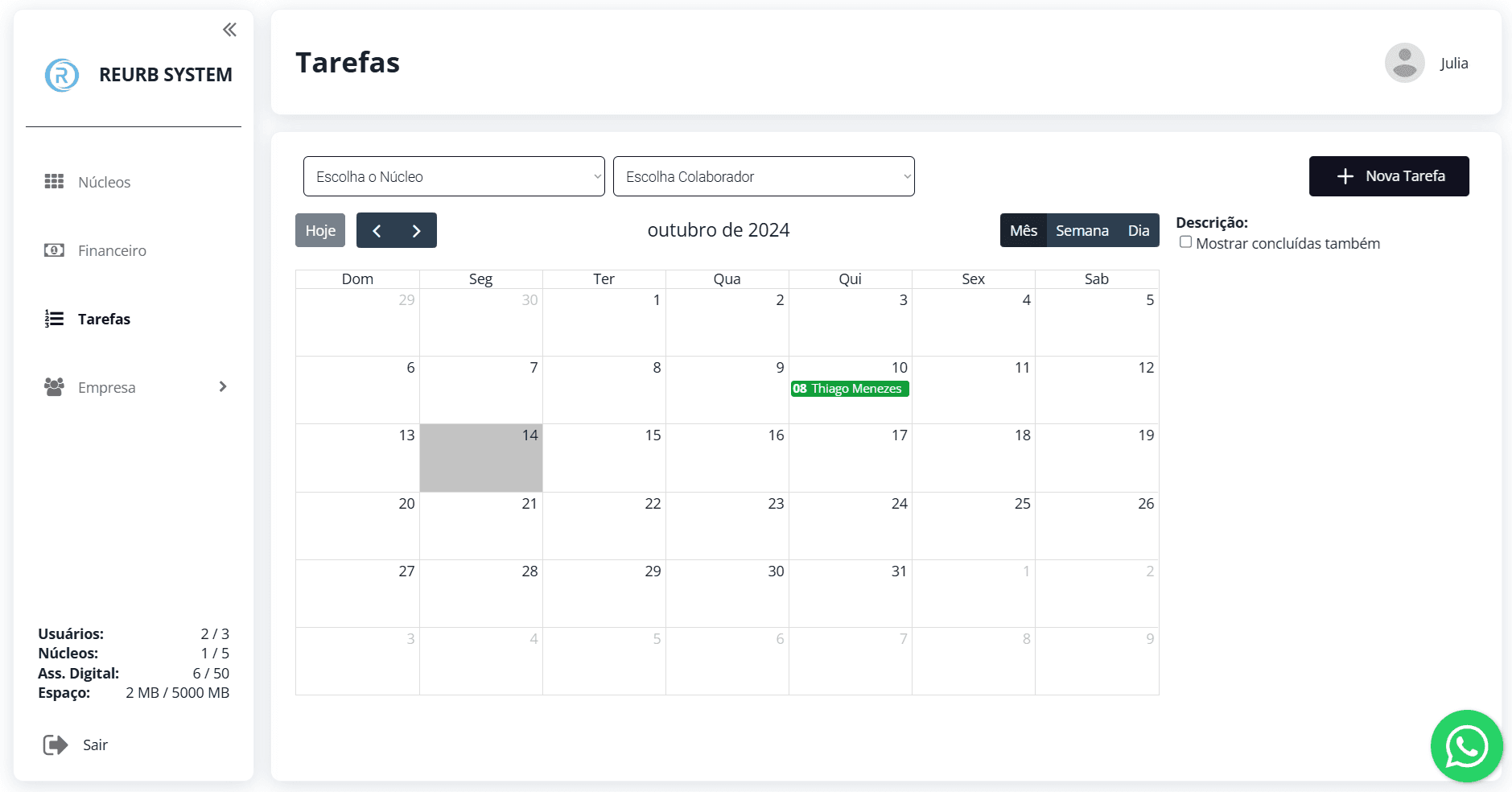Collapse the sidebar using double-chevron icon
This screenshot has height=792, width=1512.
[x=229, y=30]
